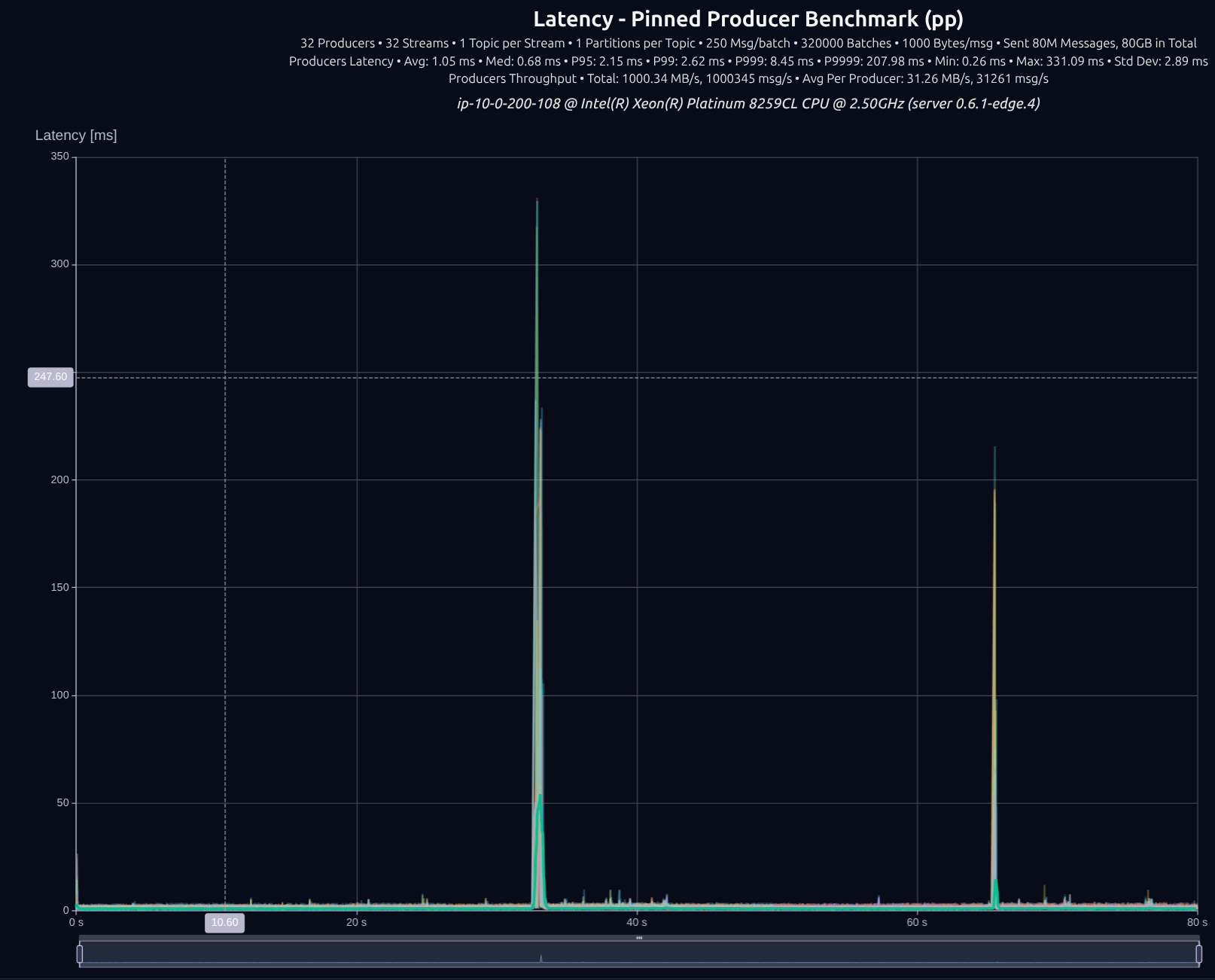Click the 10.60 x-axis pointer label

[224, 923]
